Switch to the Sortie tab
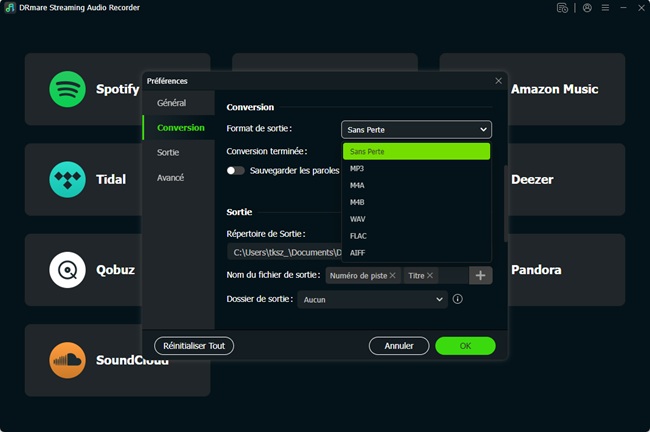Viewport: 650px width, 432px height. [x=178, y=153]
